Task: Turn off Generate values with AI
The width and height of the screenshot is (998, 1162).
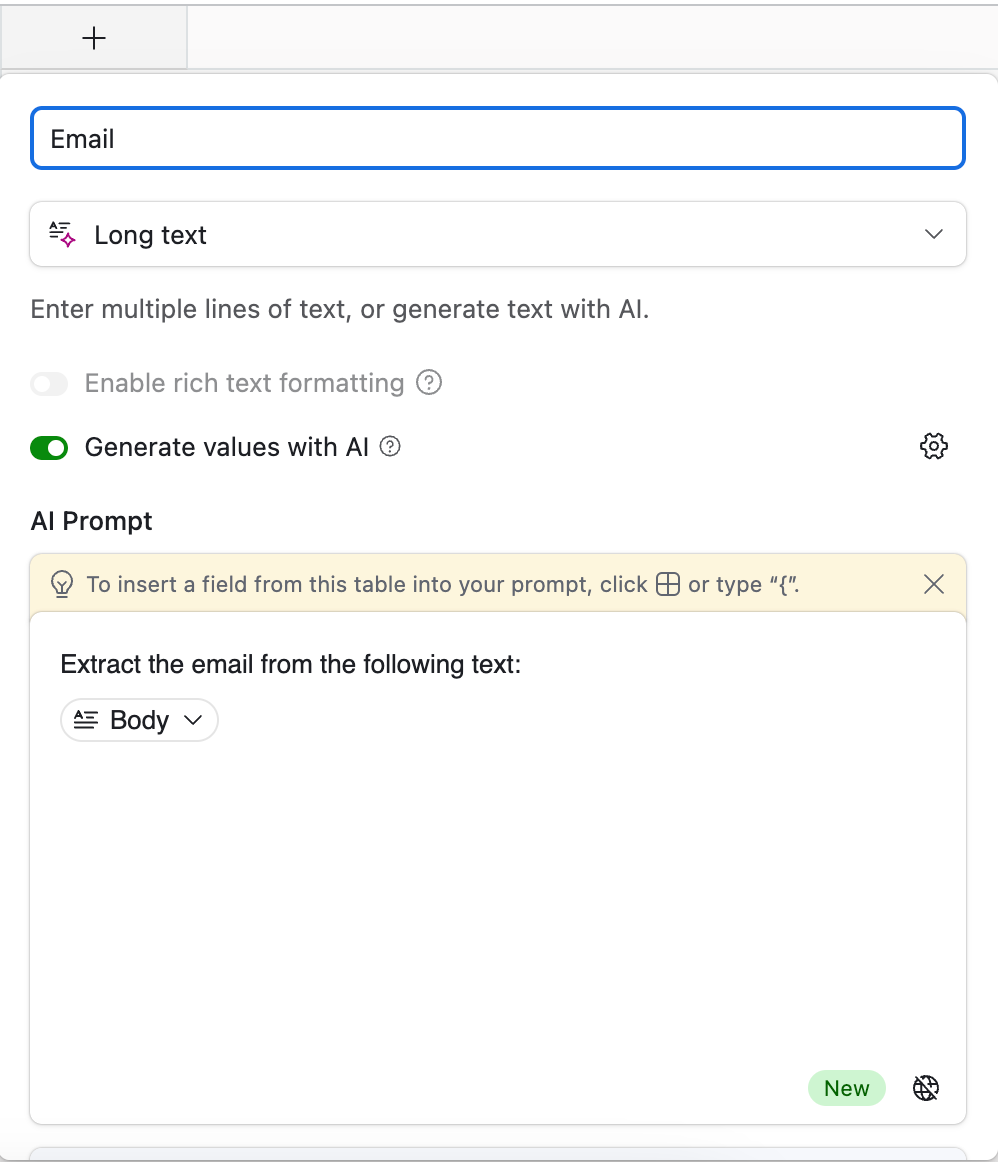Action: (x=49, y=448)
